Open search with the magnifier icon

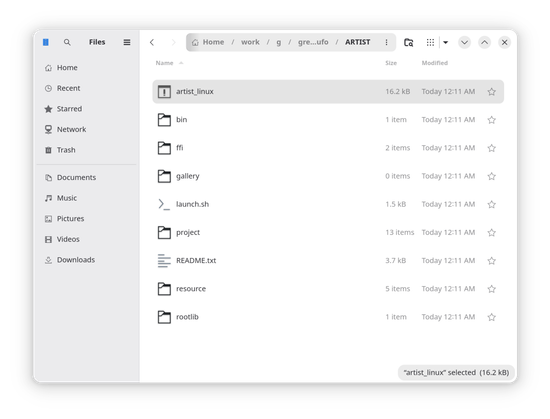click(x=67, y=42)
